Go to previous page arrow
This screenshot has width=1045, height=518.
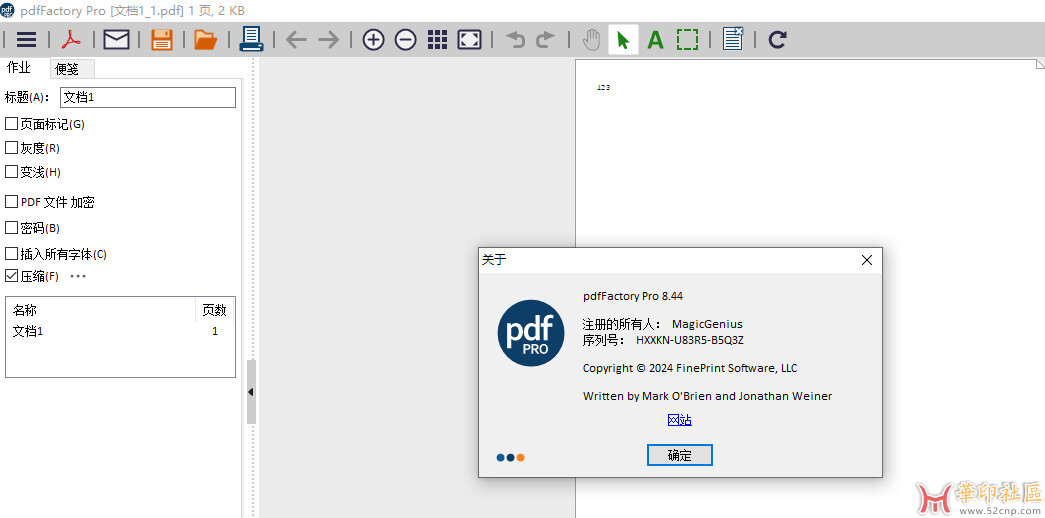296,40
